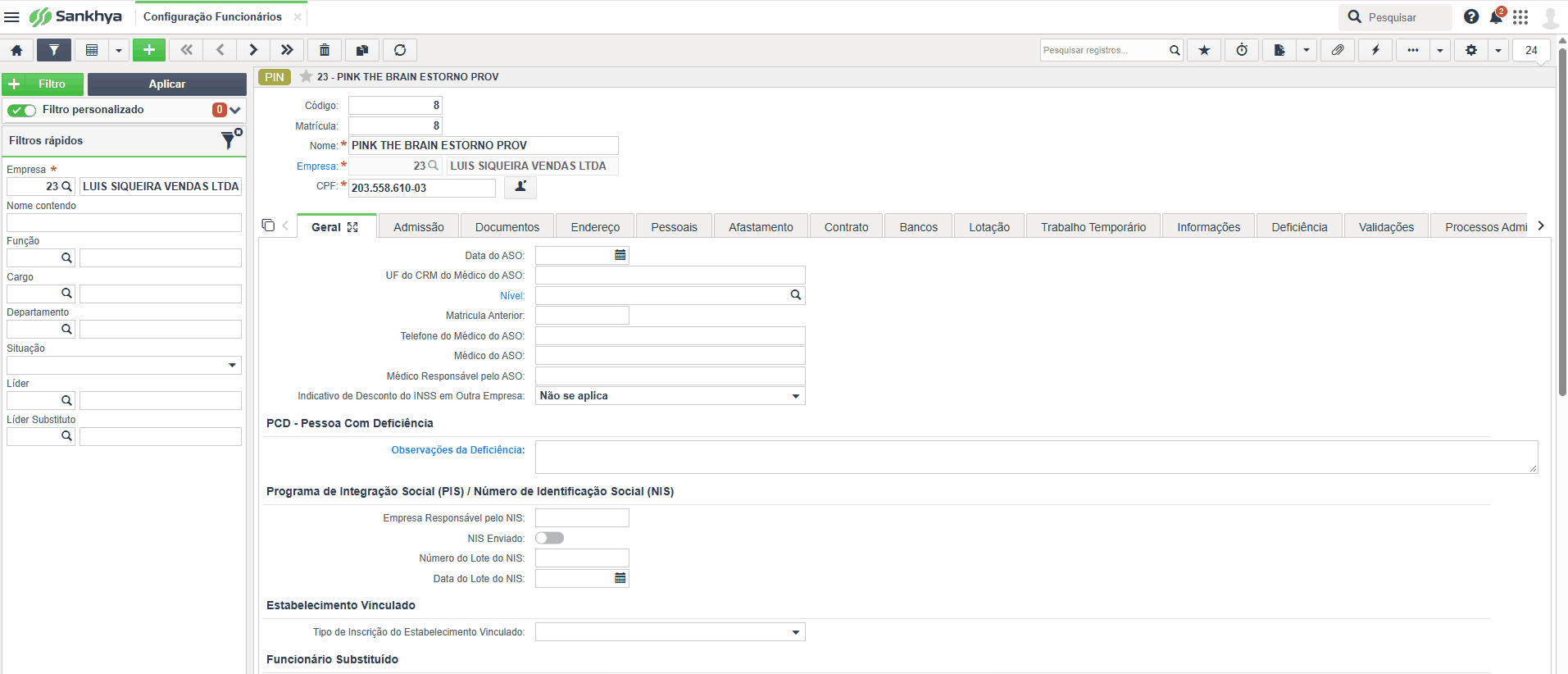This screenshot has width=1568, height=674.
Task: Expand Tipo de Inscrição do Estabelecimento dropdown
Action: click(x=670, y=632)
